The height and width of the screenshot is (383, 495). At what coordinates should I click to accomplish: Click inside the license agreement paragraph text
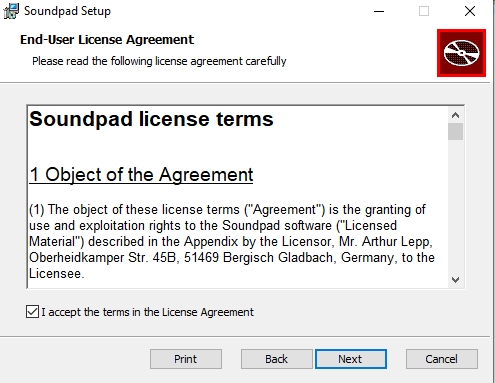(232, 242)
